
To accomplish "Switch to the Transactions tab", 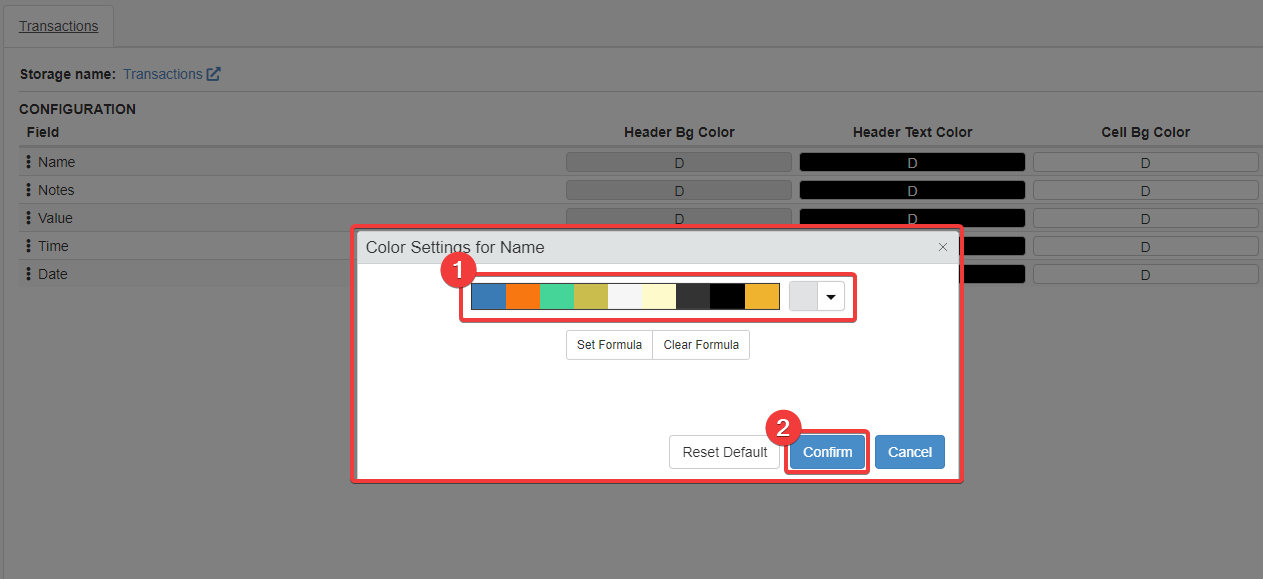I will coord(59,26).
